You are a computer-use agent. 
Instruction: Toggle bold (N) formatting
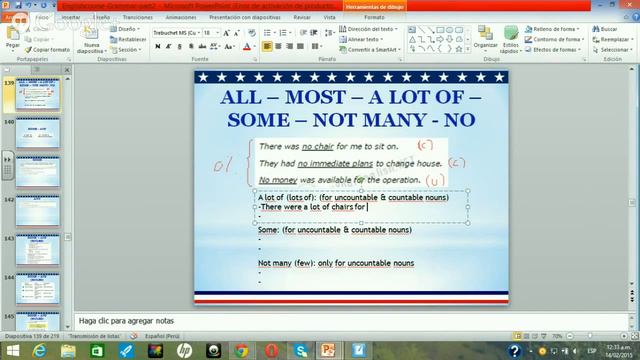click(x=158, y=47)
